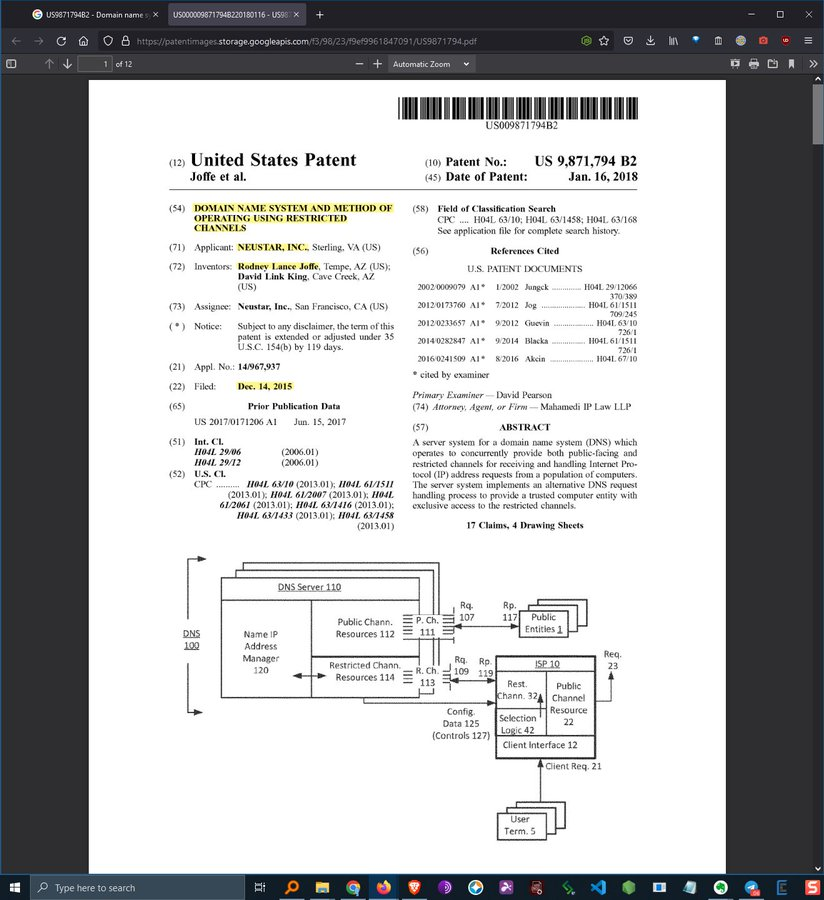Bookmark this page with star icon
Screen dimensions: 824x900
click(x=604, y=41)
